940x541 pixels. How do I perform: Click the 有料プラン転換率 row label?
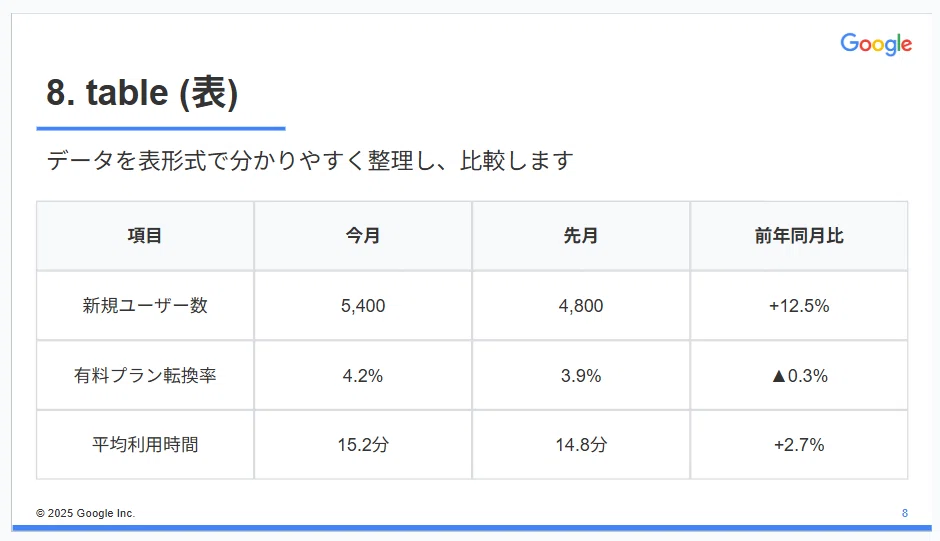click(x=145, y=375)
